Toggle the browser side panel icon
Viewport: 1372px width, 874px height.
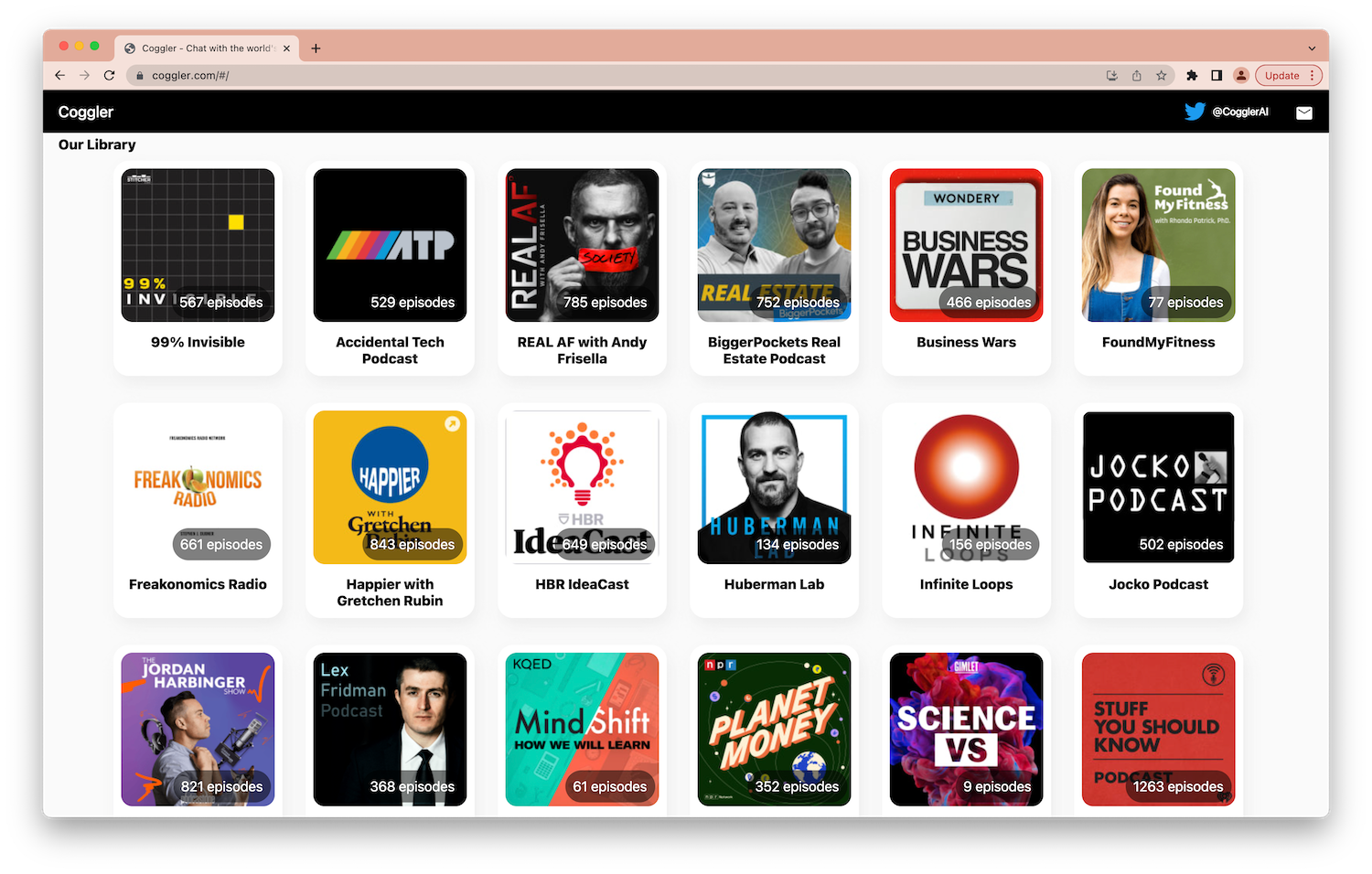[x=1217, y=76]
